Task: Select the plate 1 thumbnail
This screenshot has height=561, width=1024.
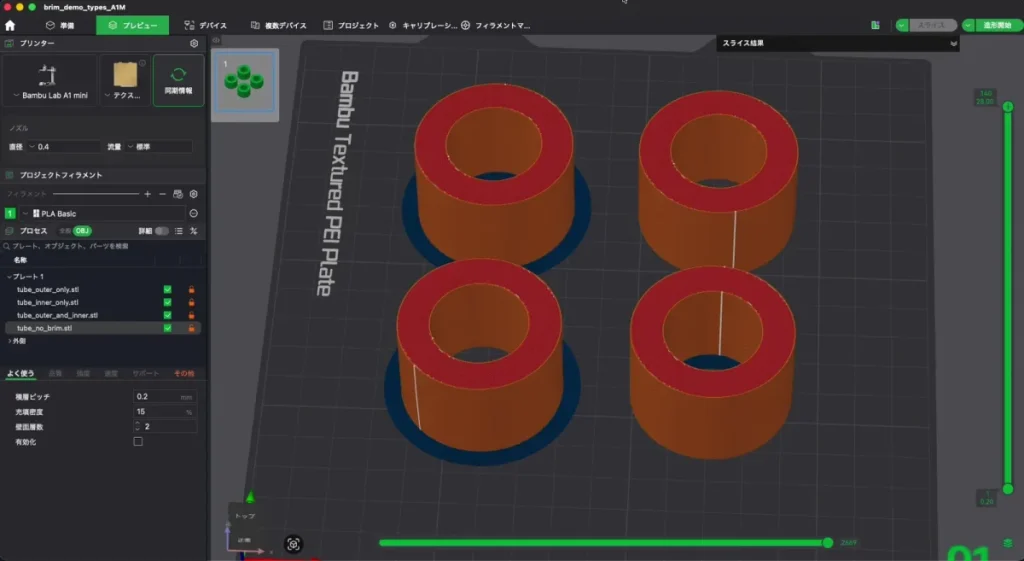Action: [245, 84]
